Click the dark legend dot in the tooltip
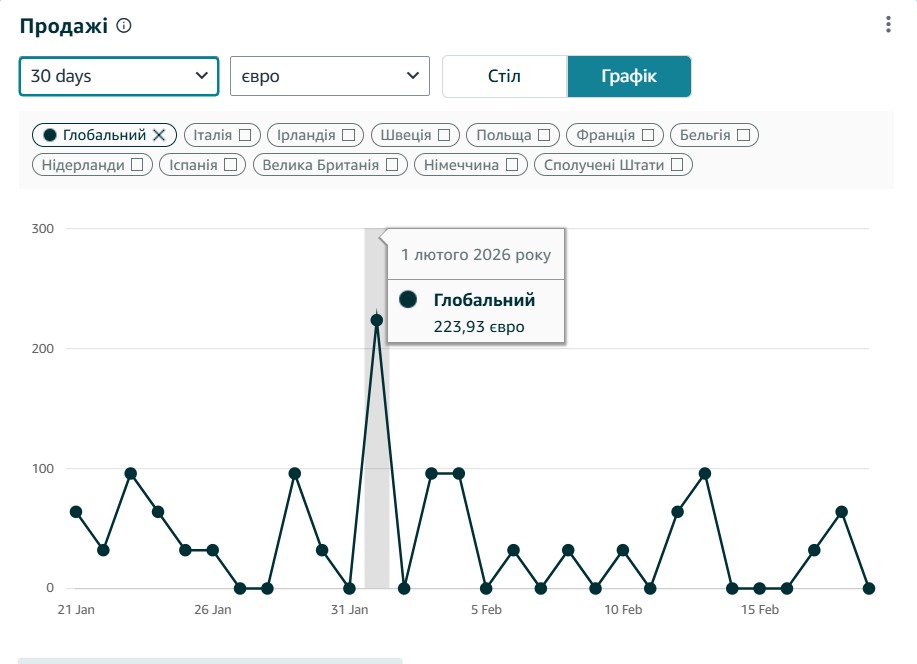 tap(408, 300)
